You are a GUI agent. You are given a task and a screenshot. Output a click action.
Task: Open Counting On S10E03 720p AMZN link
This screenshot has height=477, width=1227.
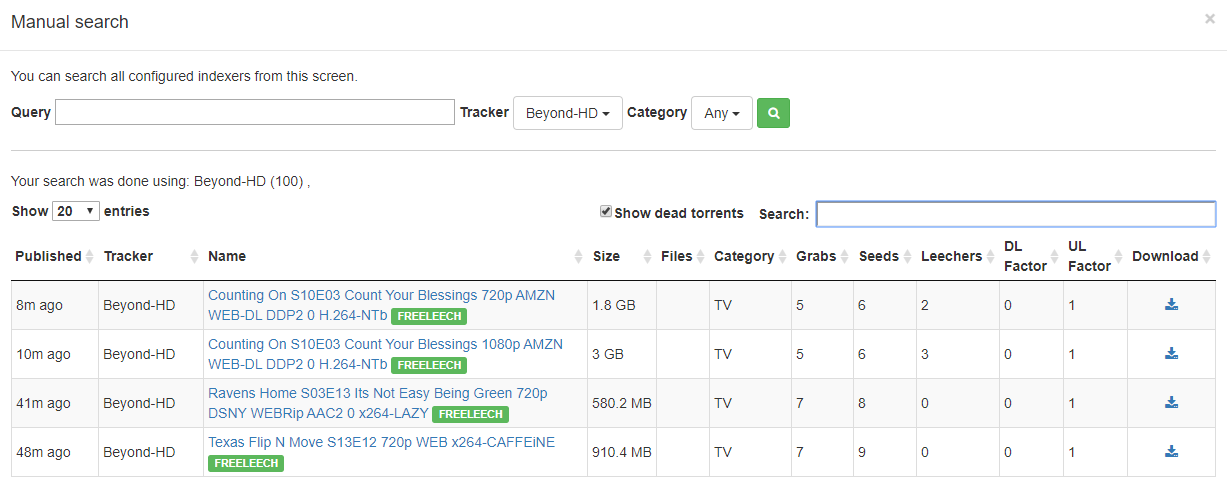point(381,305)
